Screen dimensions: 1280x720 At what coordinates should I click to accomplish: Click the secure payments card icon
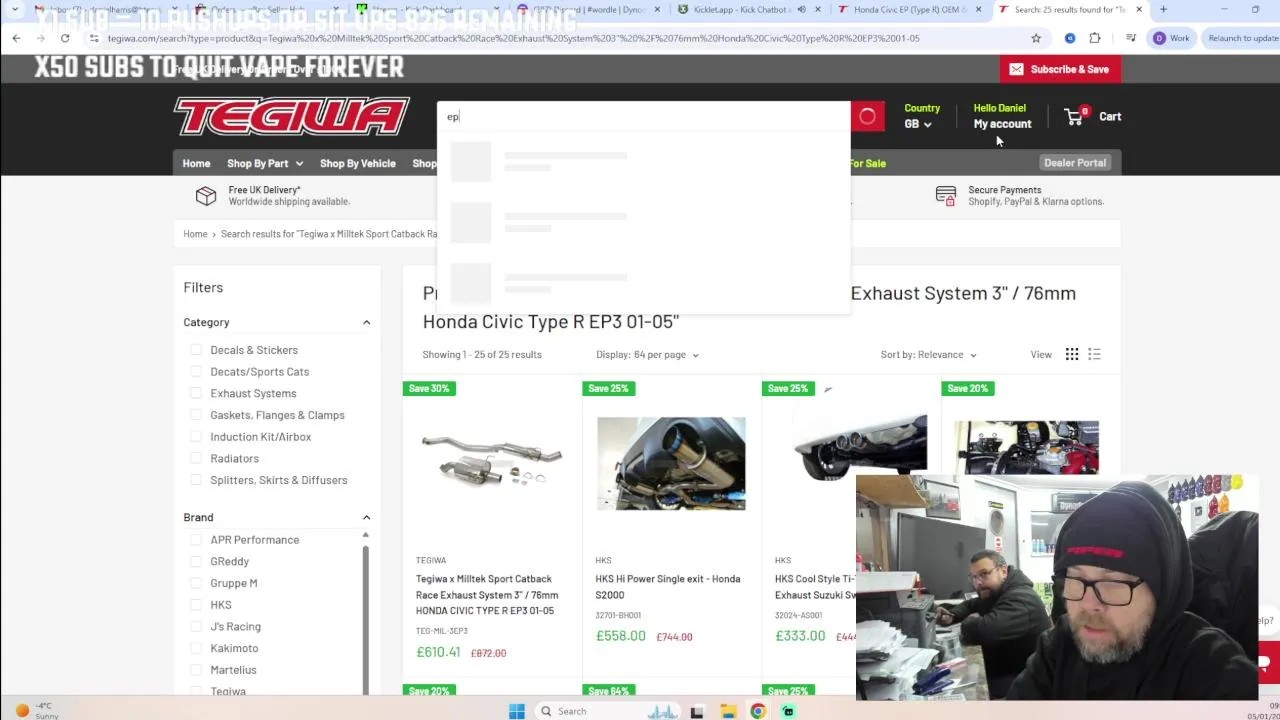click(945, 196)
